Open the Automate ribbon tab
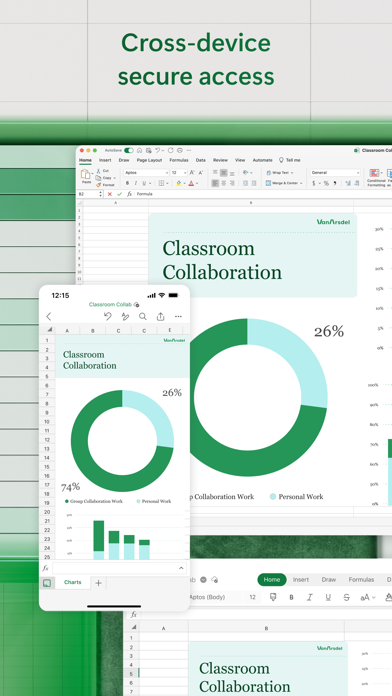Image resolution: width=392 pixels, height=696 pixels. point(262,160)
